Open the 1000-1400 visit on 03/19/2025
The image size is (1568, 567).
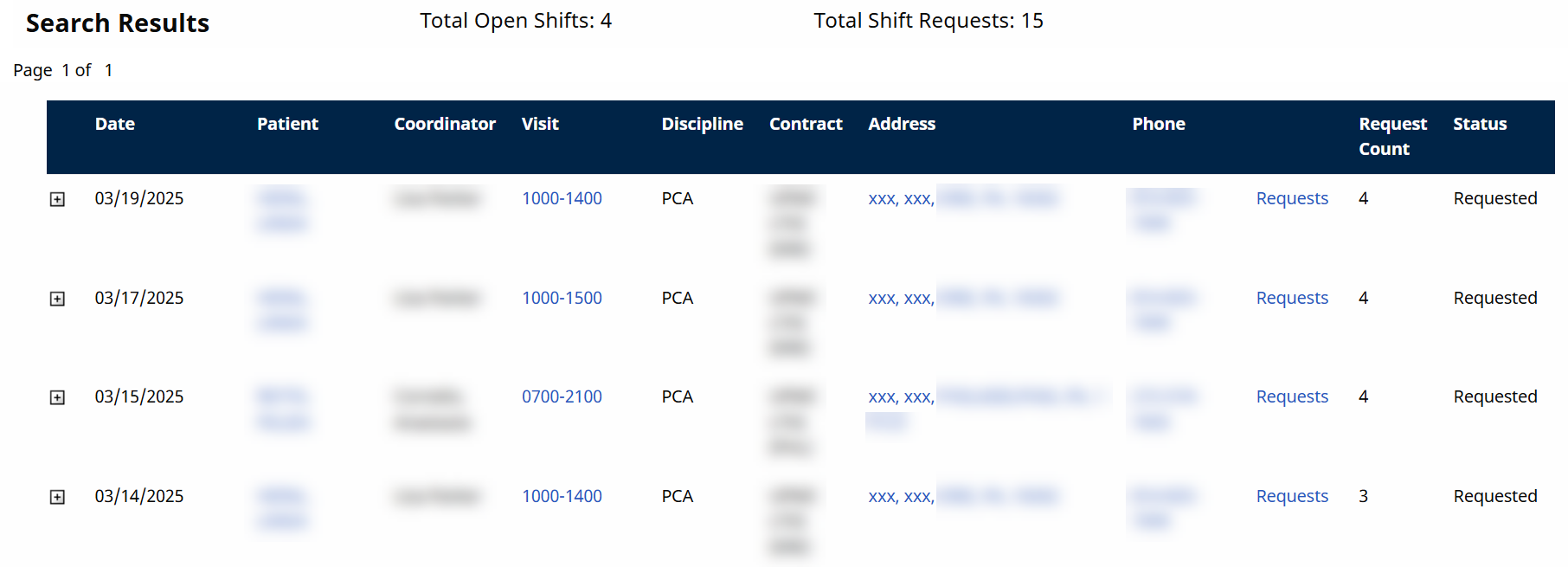562,198
